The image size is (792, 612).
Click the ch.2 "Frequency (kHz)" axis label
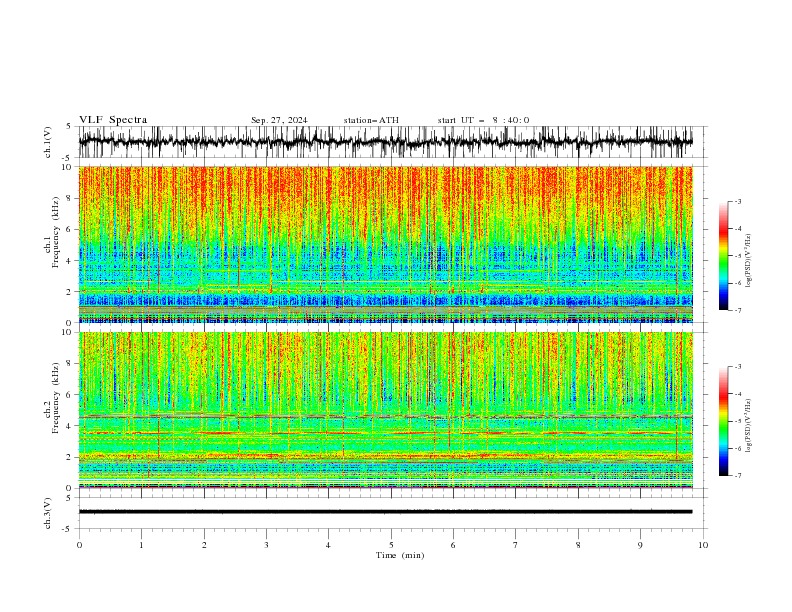click(56, 398)
